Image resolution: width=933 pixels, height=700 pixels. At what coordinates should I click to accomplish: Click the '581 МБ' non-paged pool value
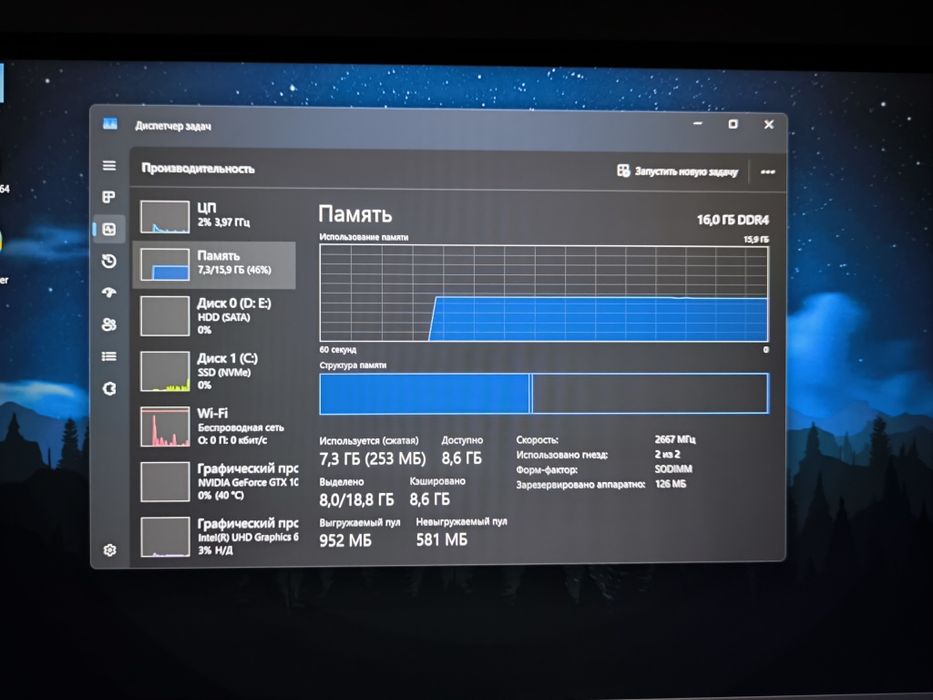click(x=442, y=540)
